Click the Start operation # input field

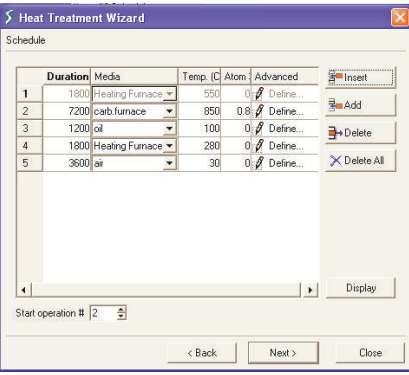point(103,313)
